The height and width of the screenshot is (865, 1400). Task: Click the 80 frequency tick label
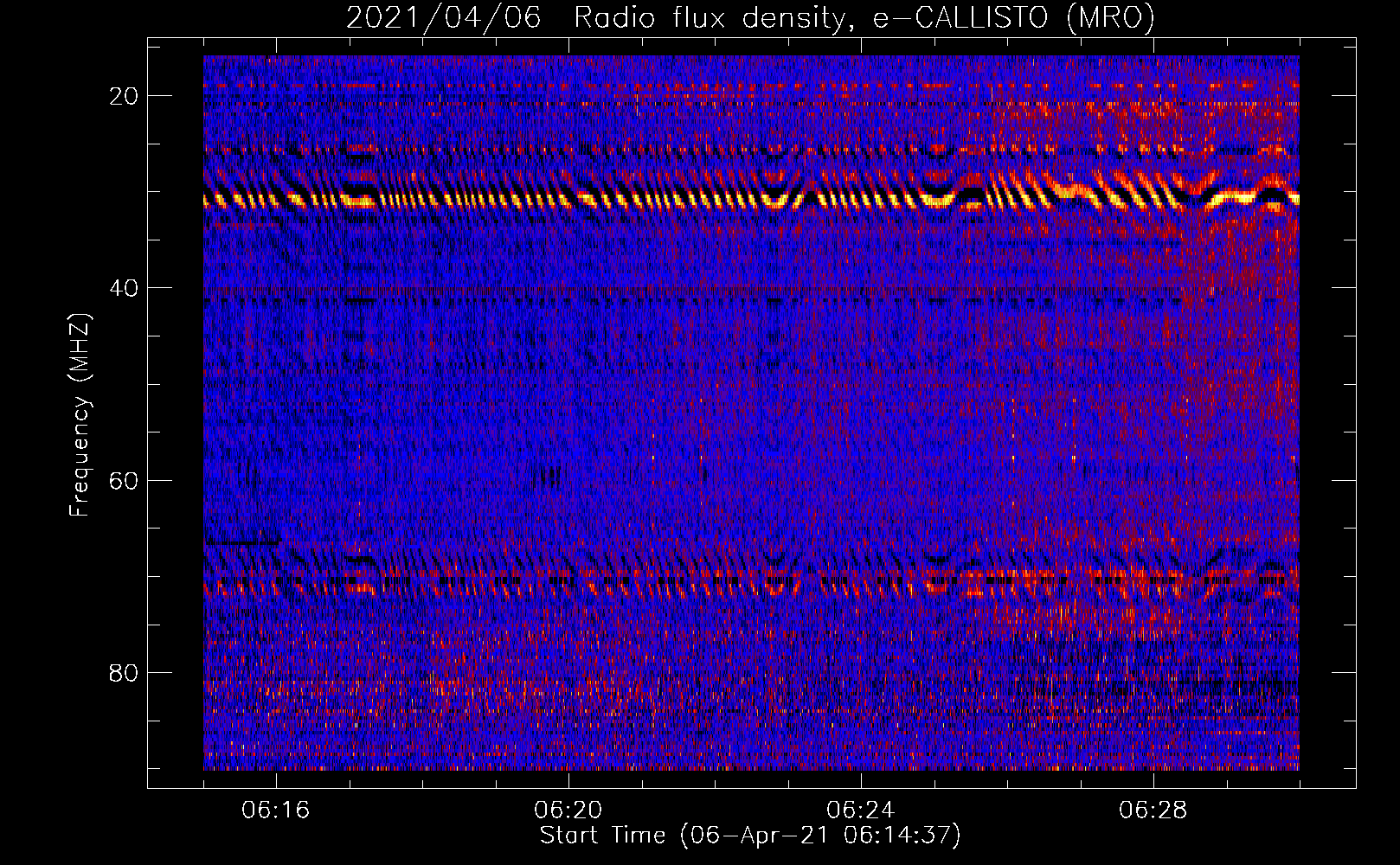pyautogui.click(x=125, y=672)
